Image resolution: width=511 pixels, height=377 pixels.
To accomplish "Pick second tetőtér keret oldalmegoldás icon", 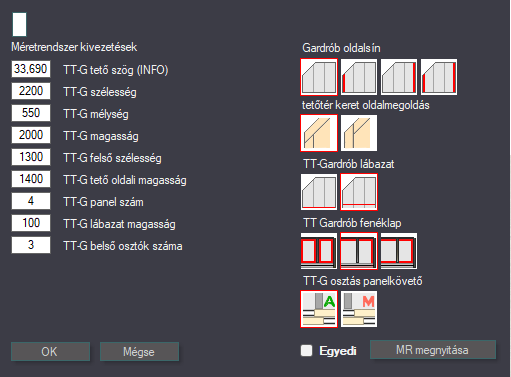I will [359, 133].
